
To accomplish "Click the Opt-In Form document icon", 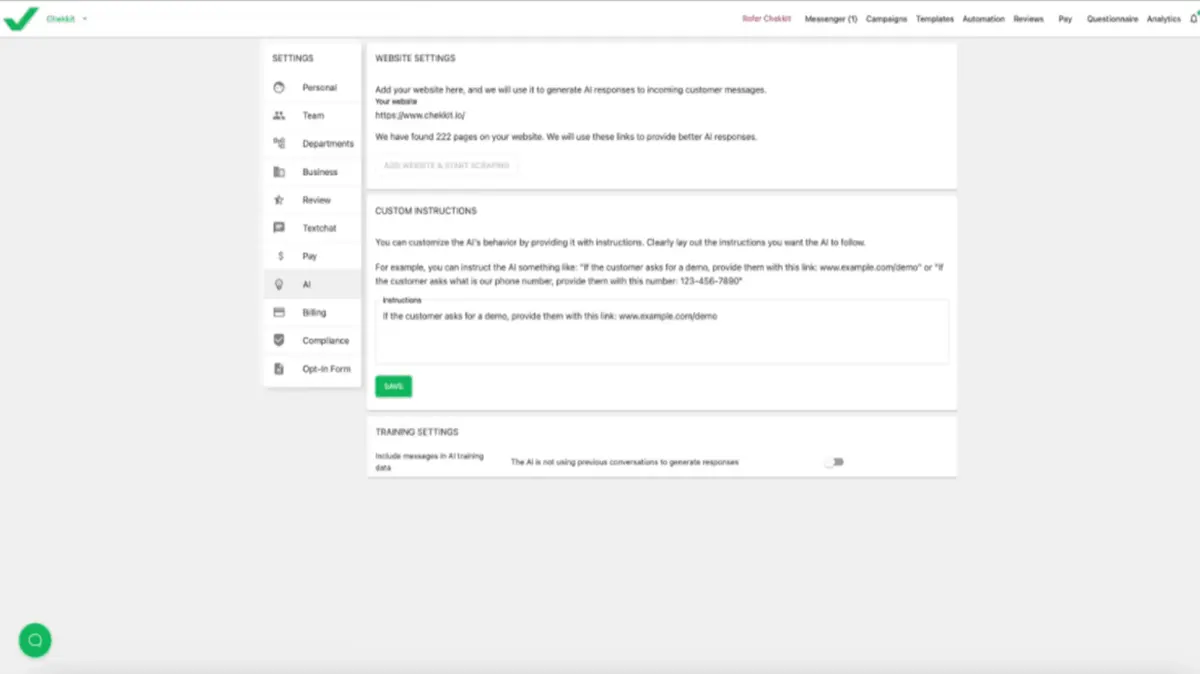I will 279,369.
